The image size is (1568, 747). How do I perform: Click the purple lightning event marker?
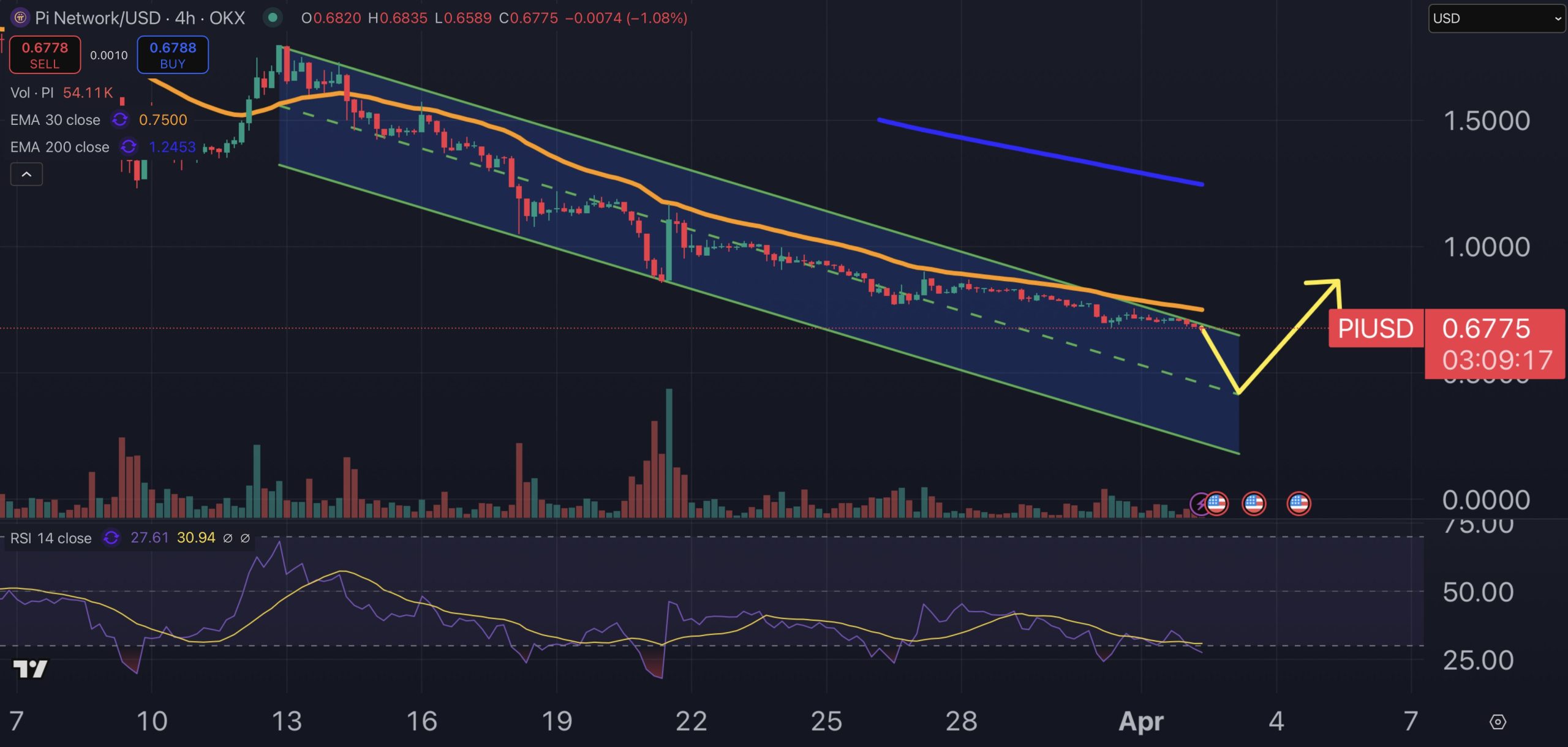point(1198,504)
